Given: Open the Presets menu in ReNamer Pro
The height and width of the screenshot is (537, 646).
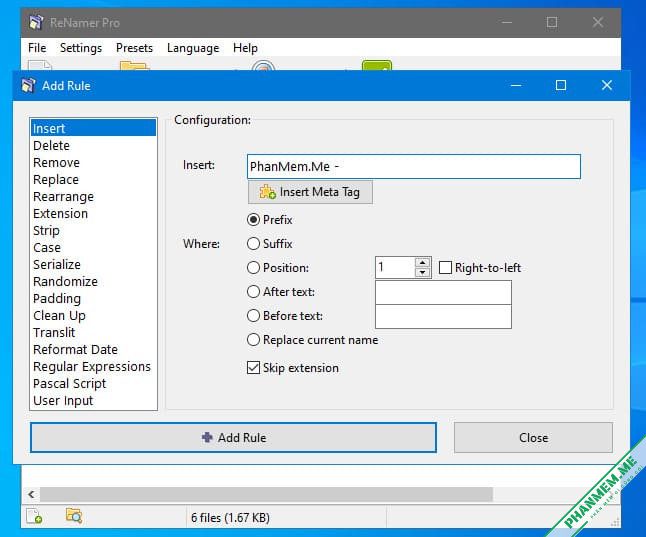Looking at the screenshot, I should pos(134,48).
